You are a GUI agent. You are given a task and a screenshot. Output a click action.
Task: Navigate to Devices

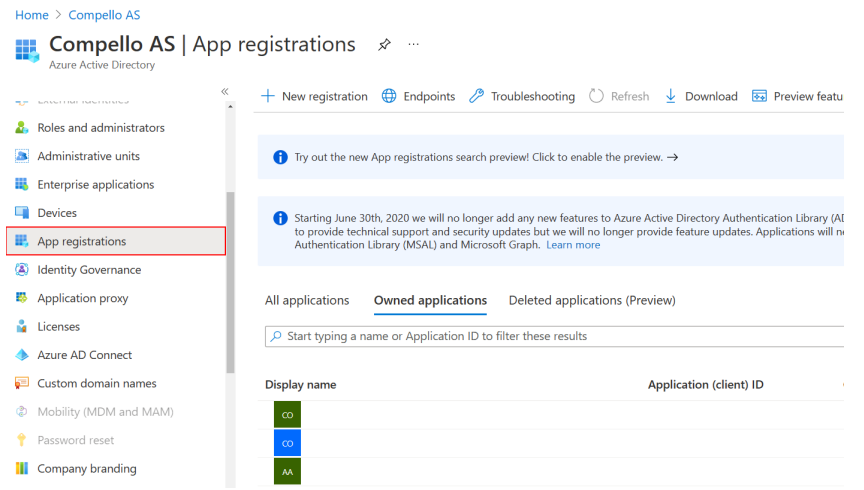click(57, 213)
